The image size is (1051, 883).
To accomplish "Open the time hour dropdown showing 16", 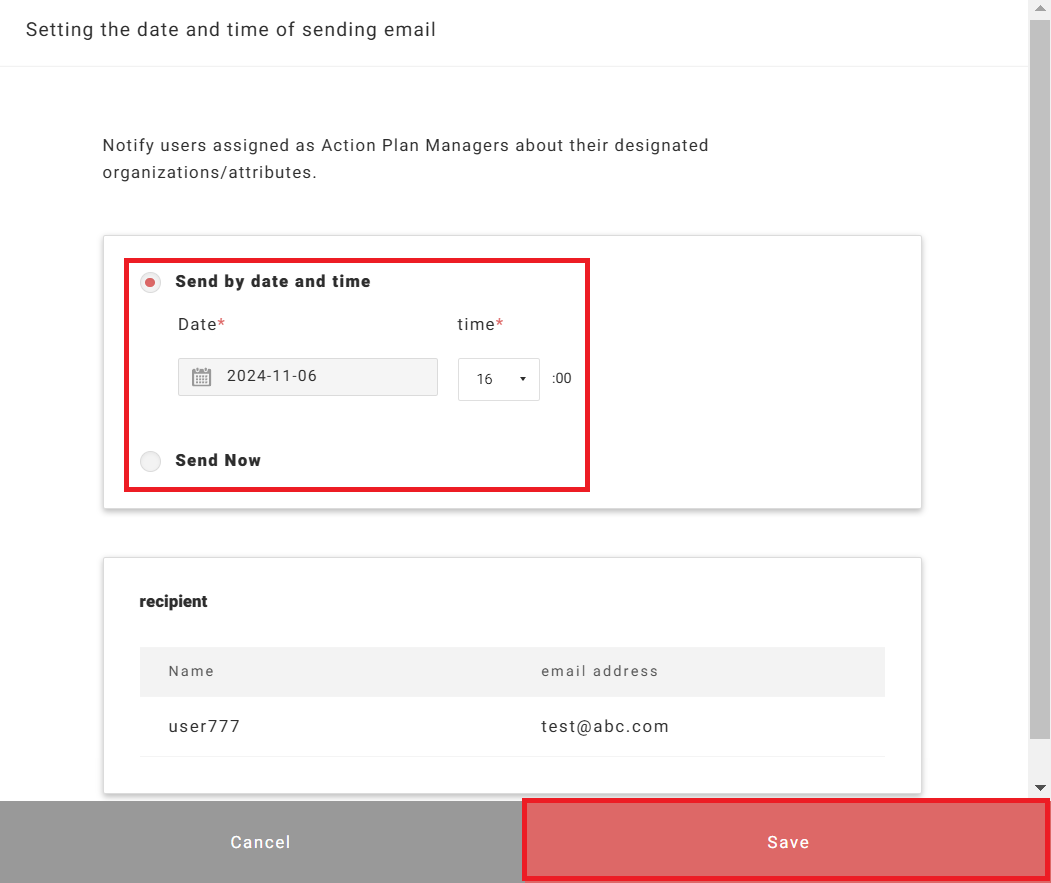I will coord(497,379).
